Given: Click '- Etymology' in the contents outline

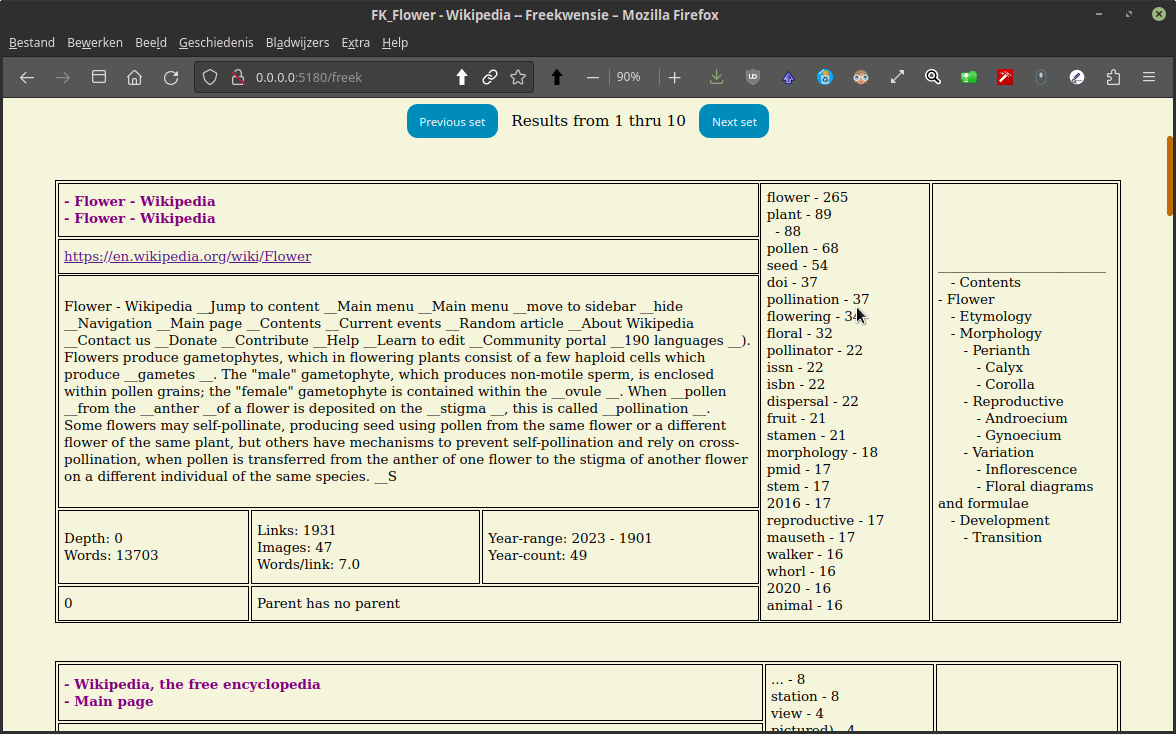Looking at the screenshot, I should (992, 316).
